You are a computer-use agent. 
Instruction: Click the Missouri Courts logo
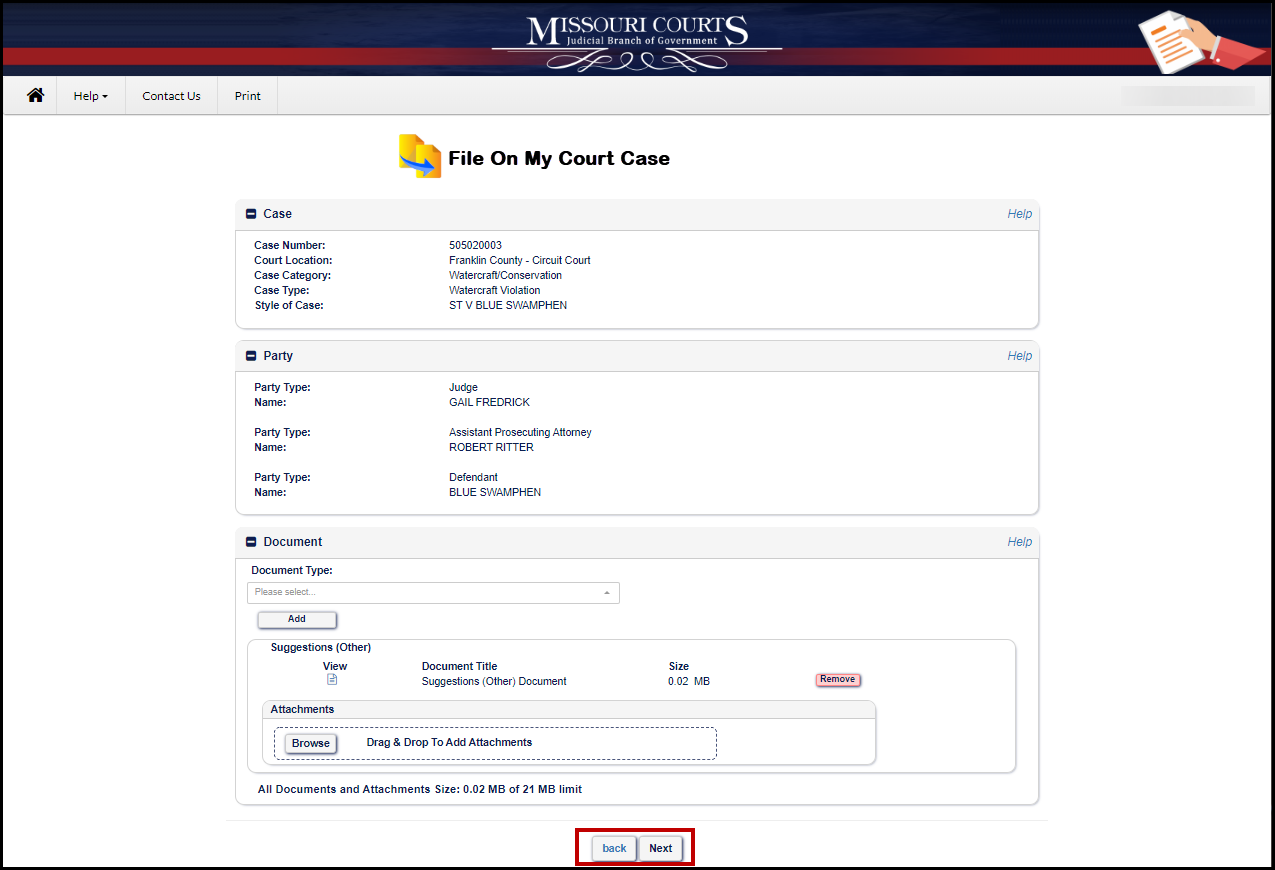638,41
